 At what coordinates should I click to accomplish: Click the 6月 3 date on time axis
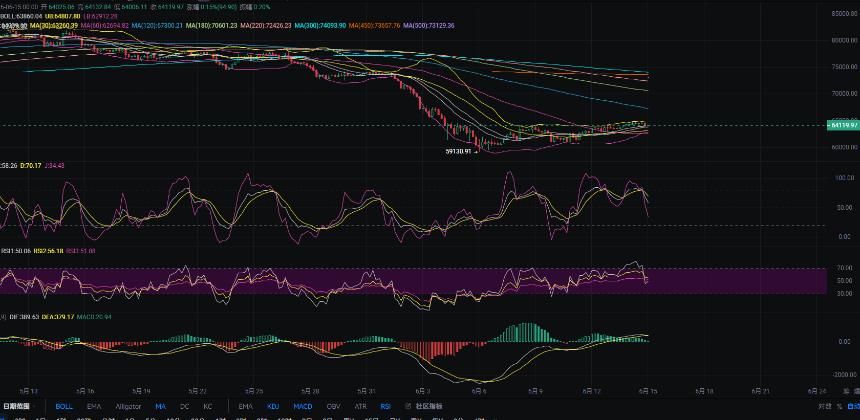422,391
